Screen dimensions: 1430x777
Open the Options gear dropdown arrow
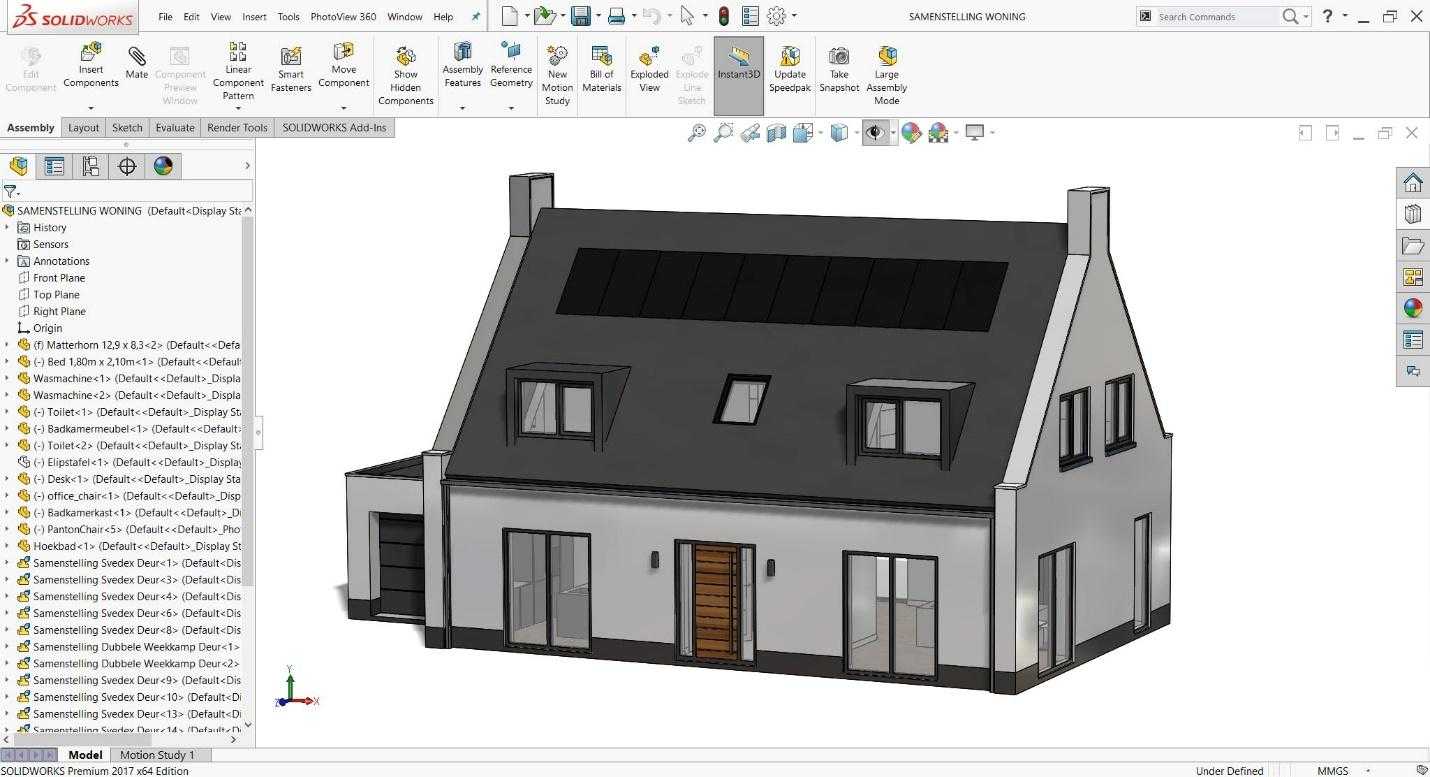(794, 16)
